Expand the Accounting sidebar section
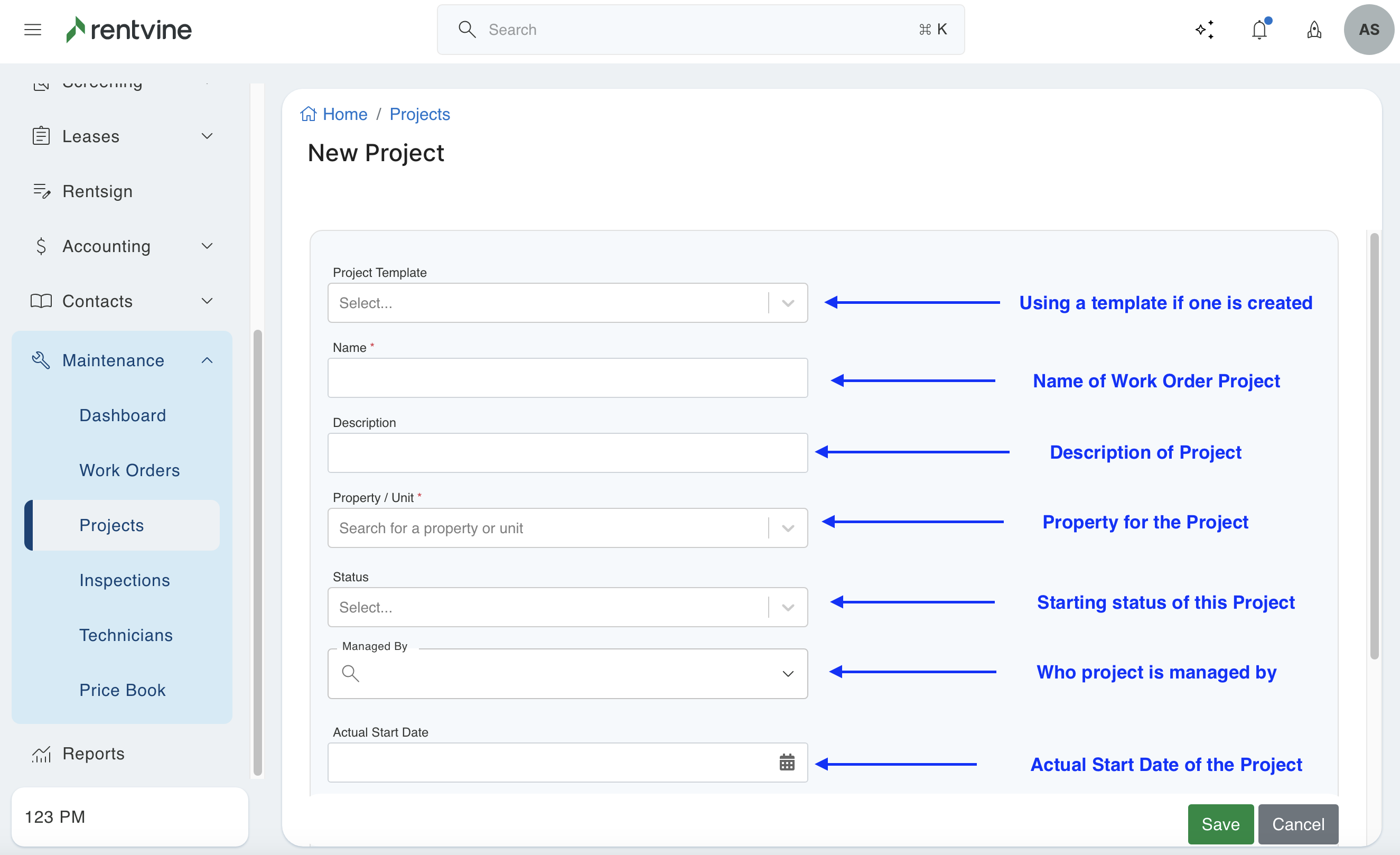 (207, 246)
